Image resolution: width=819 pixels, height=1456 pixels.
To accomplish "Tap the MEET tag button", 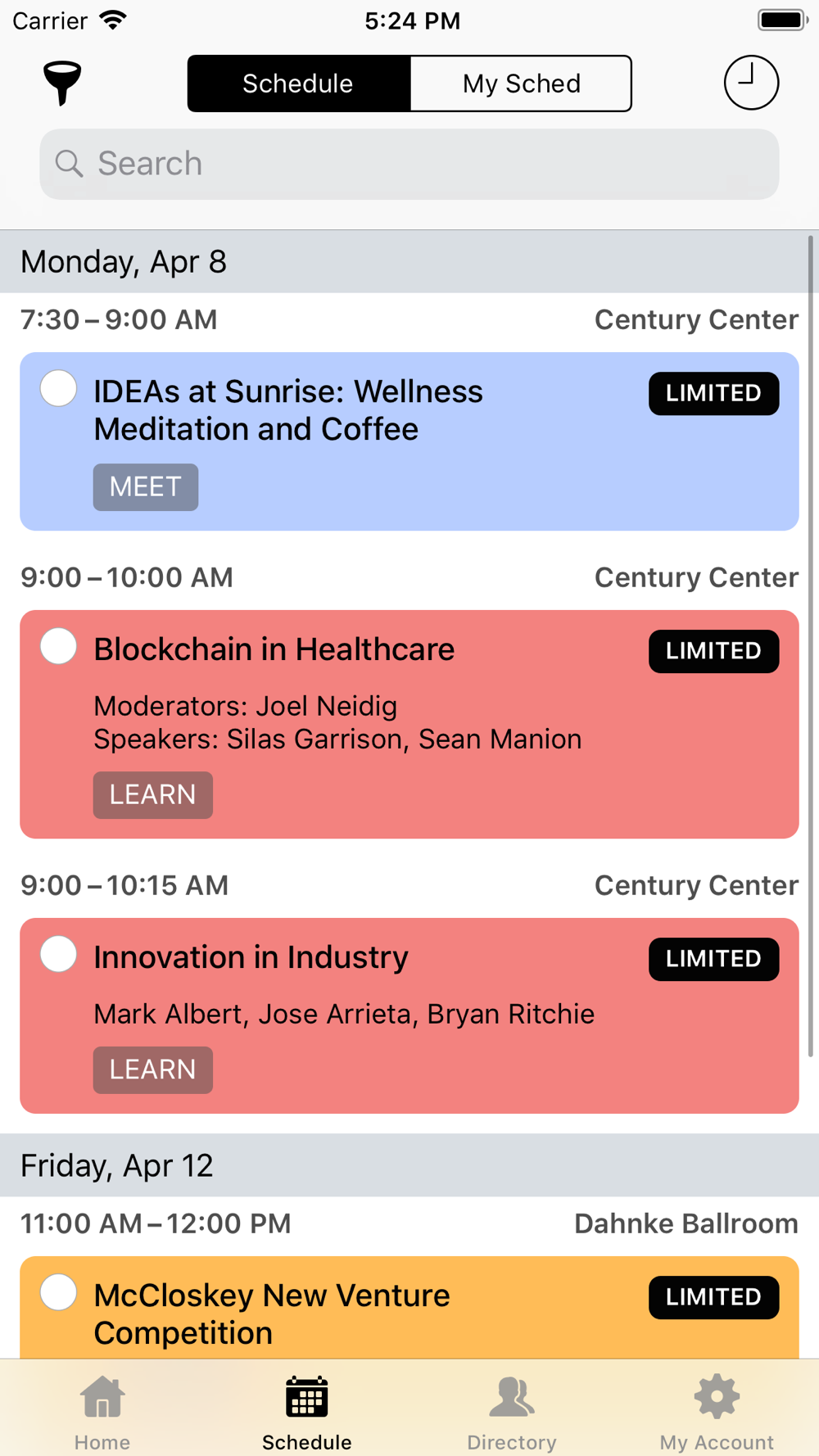I will pos(146,487).
